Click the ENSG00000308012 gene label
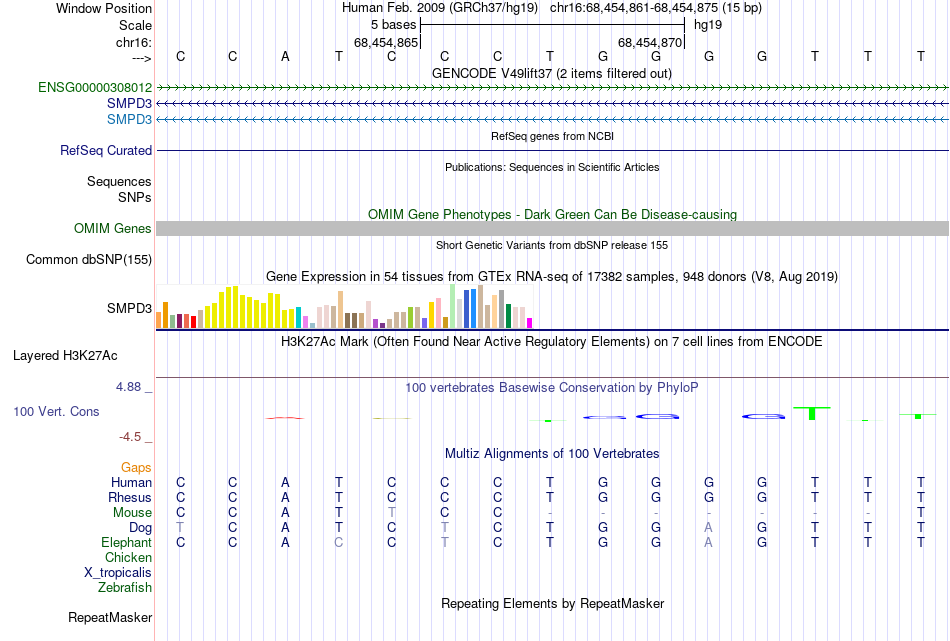The image size is (950, 641). (x=95, y=87)
